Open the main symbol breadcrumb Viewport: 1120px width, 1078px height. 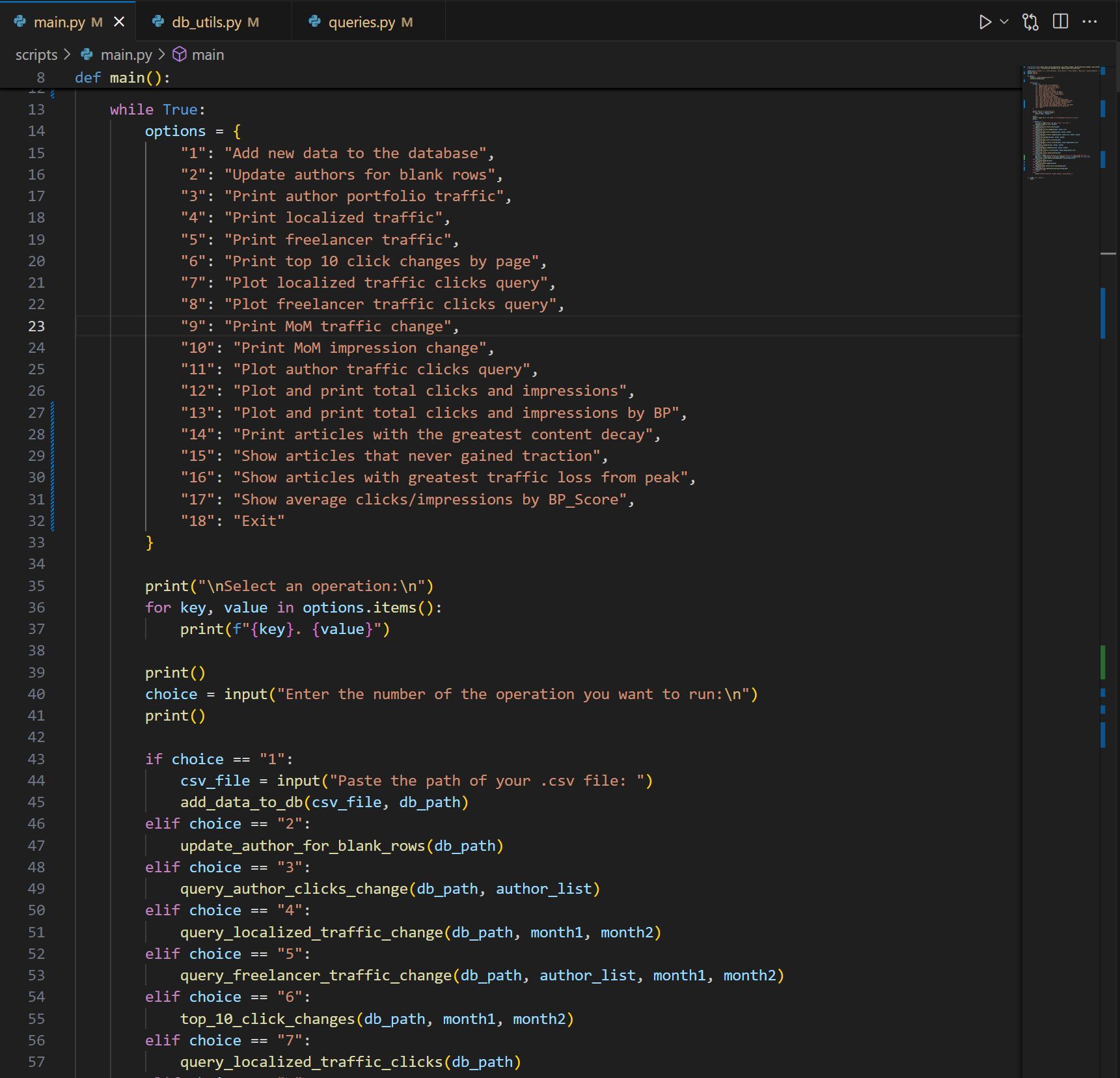point(208,55)
